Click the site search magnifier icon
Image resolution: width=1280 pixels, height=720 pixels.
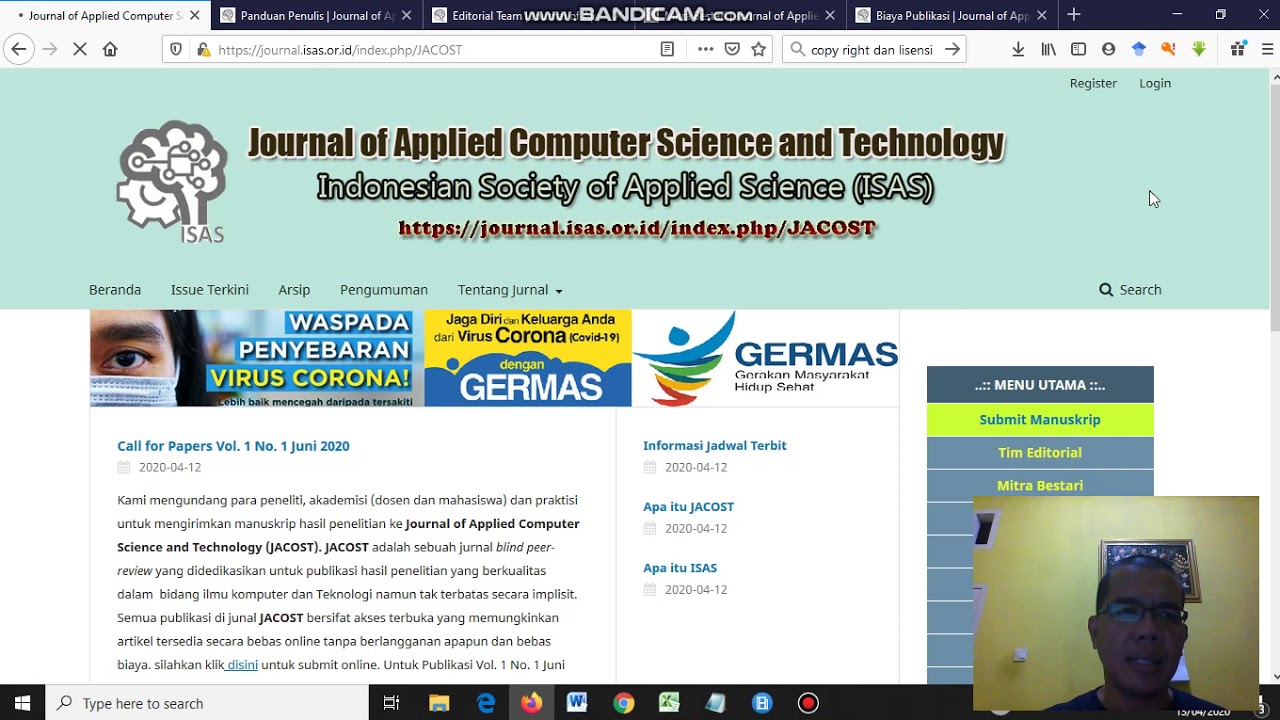click(1106, 290)
